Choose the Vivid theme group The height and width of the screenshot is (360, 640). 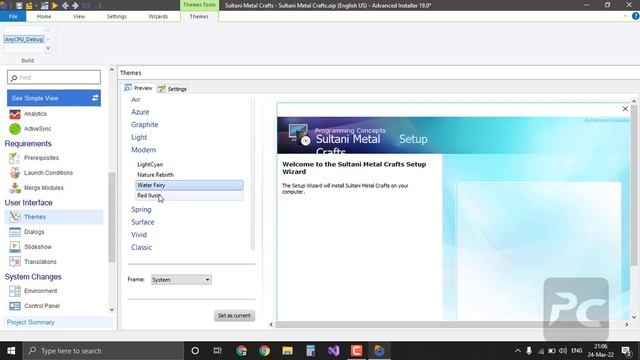coord(139,235)
